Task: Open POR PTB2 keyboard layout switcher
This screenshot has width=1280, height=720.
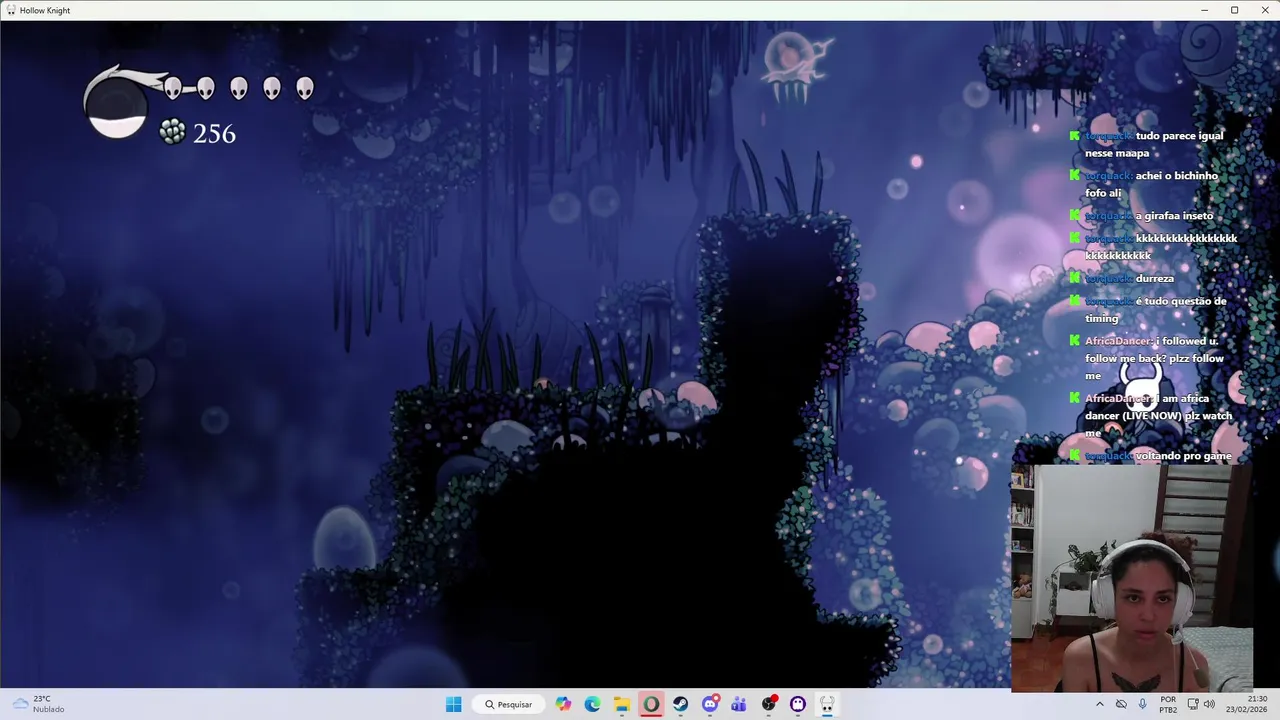Action: click(1168, 704)
